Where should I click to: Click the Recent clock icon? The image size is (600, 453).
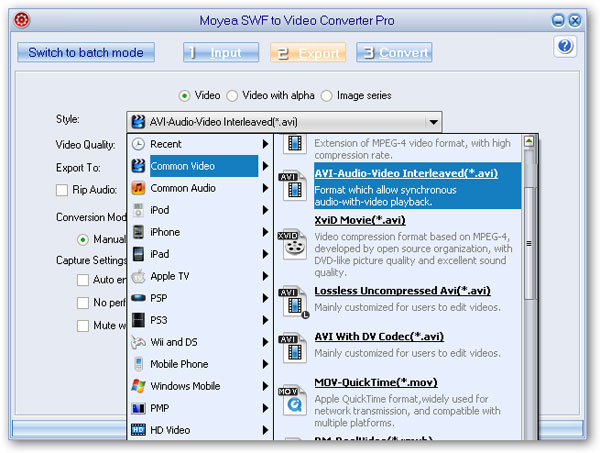click(138, 144)
